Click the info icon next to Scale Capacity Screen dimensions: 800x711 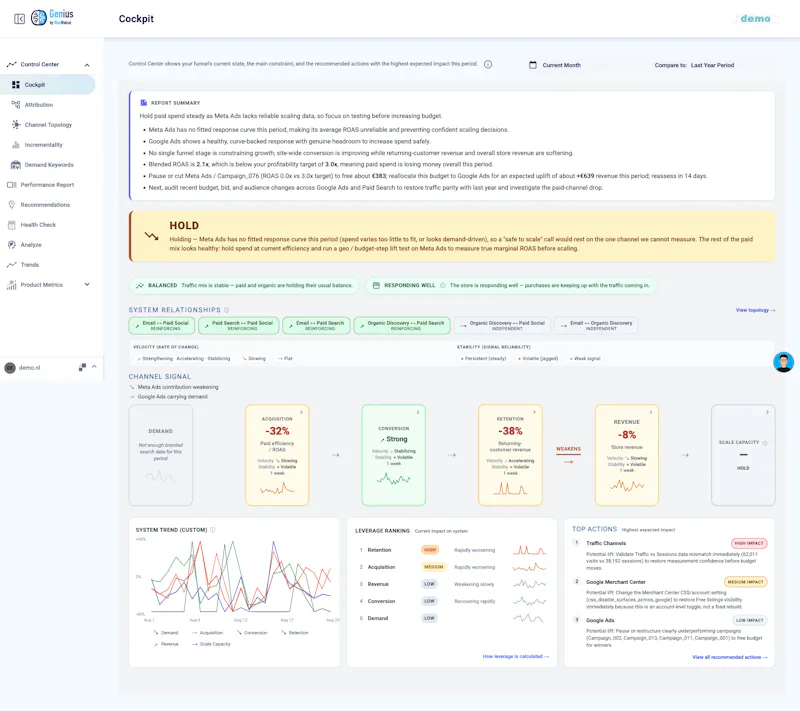(764, 443)
